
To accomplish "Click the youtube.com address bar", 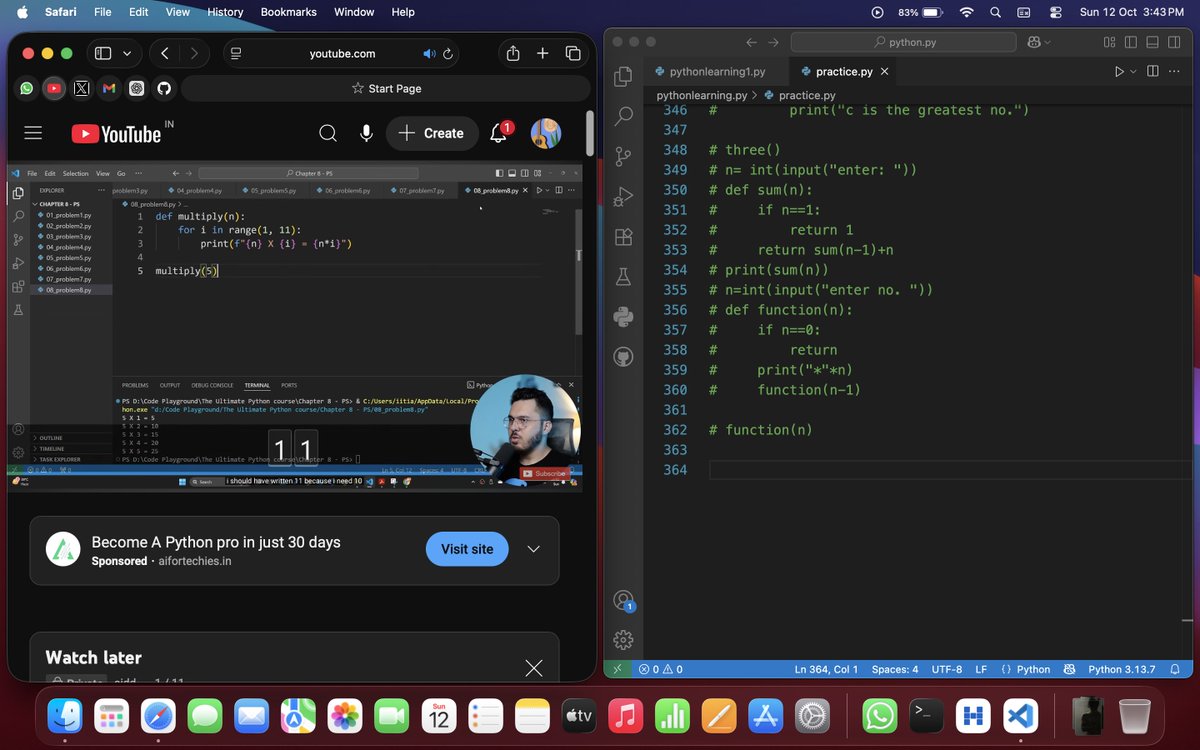I will pos(342,54).
